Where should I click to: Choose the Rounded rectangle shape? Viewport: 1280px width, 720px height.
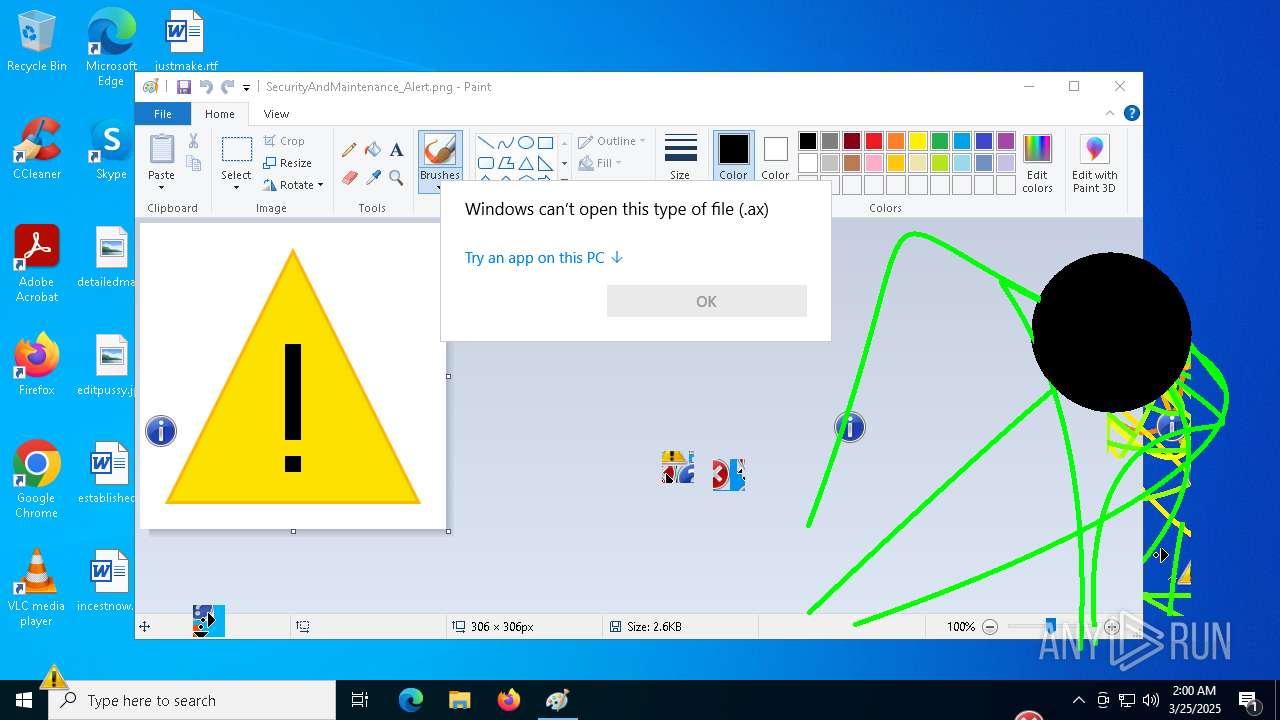click(485, 163)
